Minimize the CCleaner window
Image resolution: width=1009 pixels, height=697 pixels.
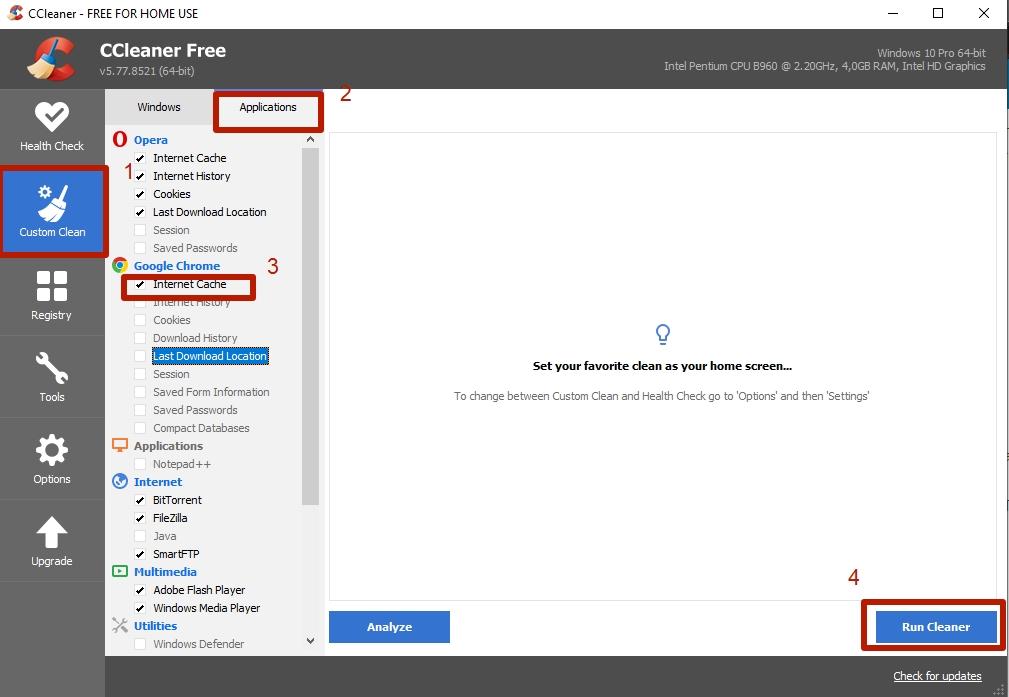point(893,14)
